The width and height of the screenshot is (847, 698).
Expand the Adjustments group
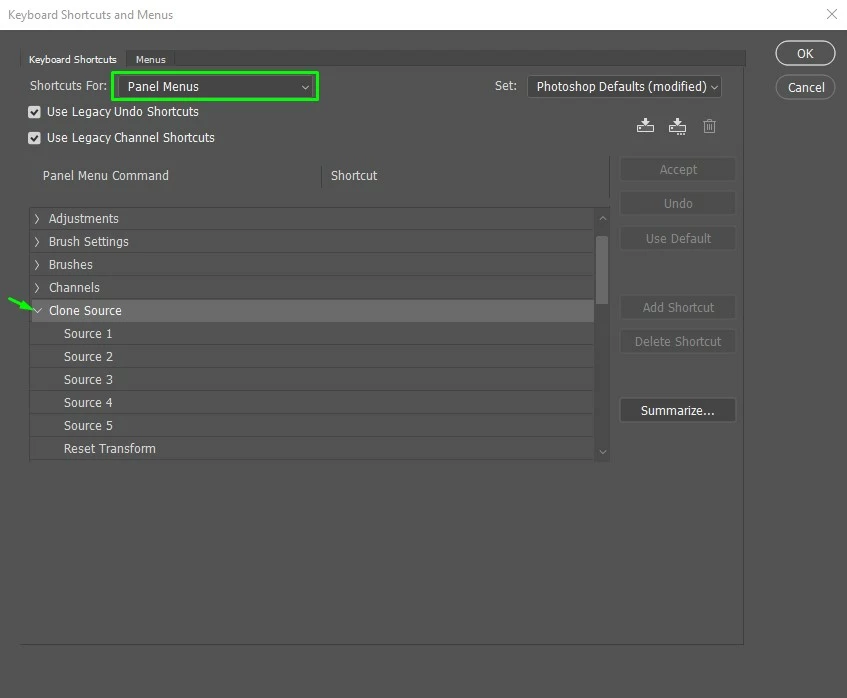(x=37, y=219)
